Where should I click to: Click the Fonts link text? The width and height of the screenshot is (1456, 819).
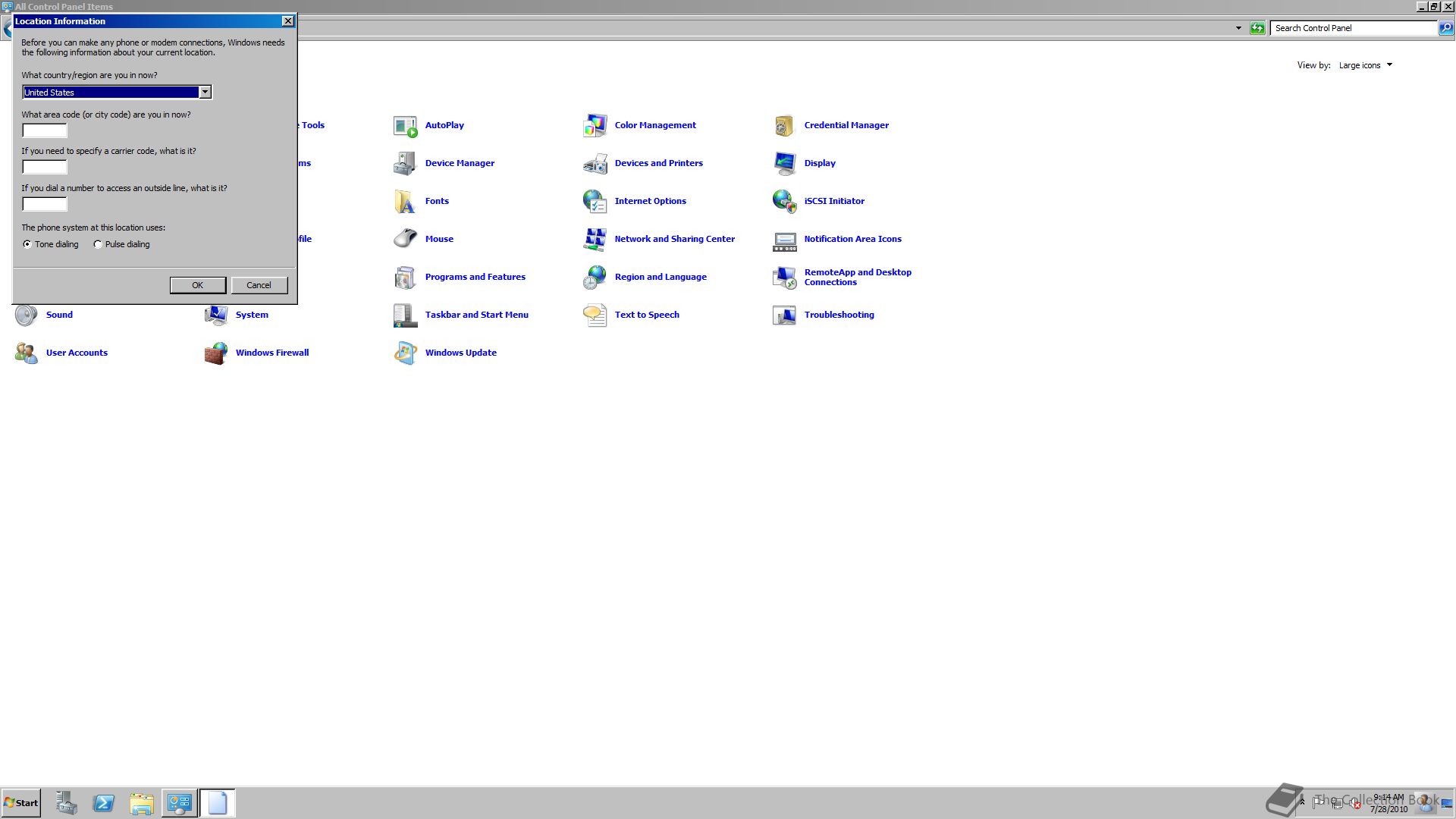pyautogui.click(x=437, y=201)
